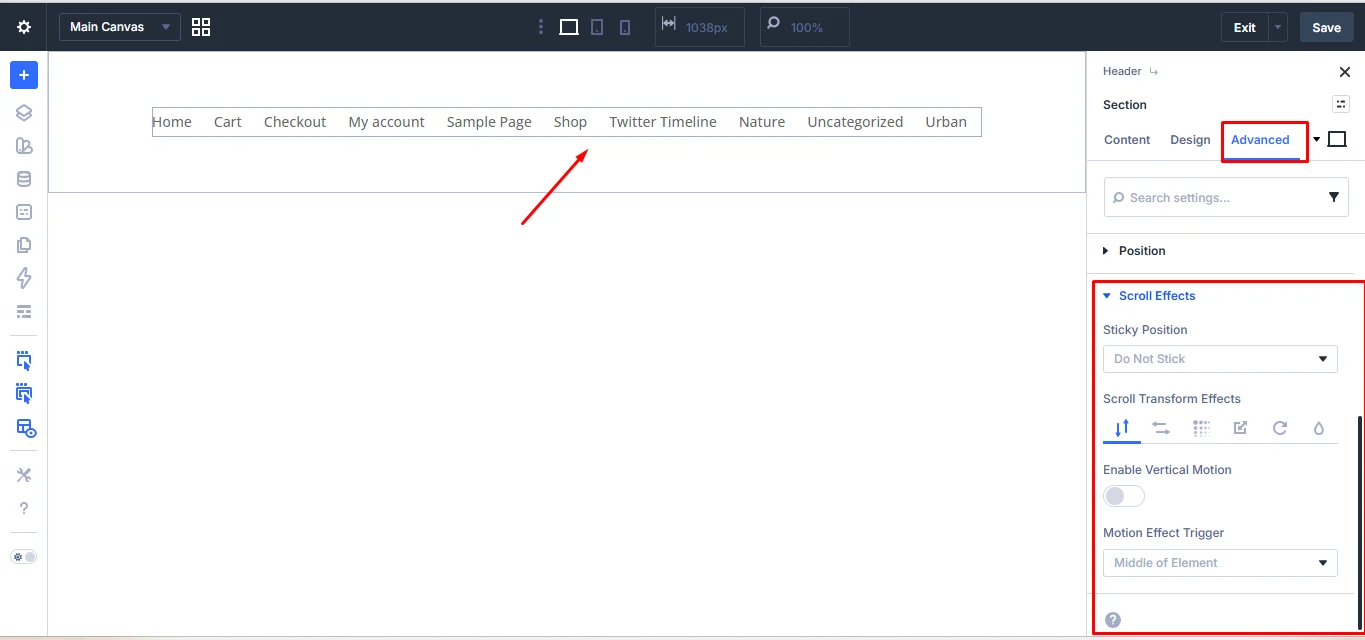This screenshot has width=1365, height=640.
Task: Click the blue add element plus button
Action: click(x=24, y=75)
